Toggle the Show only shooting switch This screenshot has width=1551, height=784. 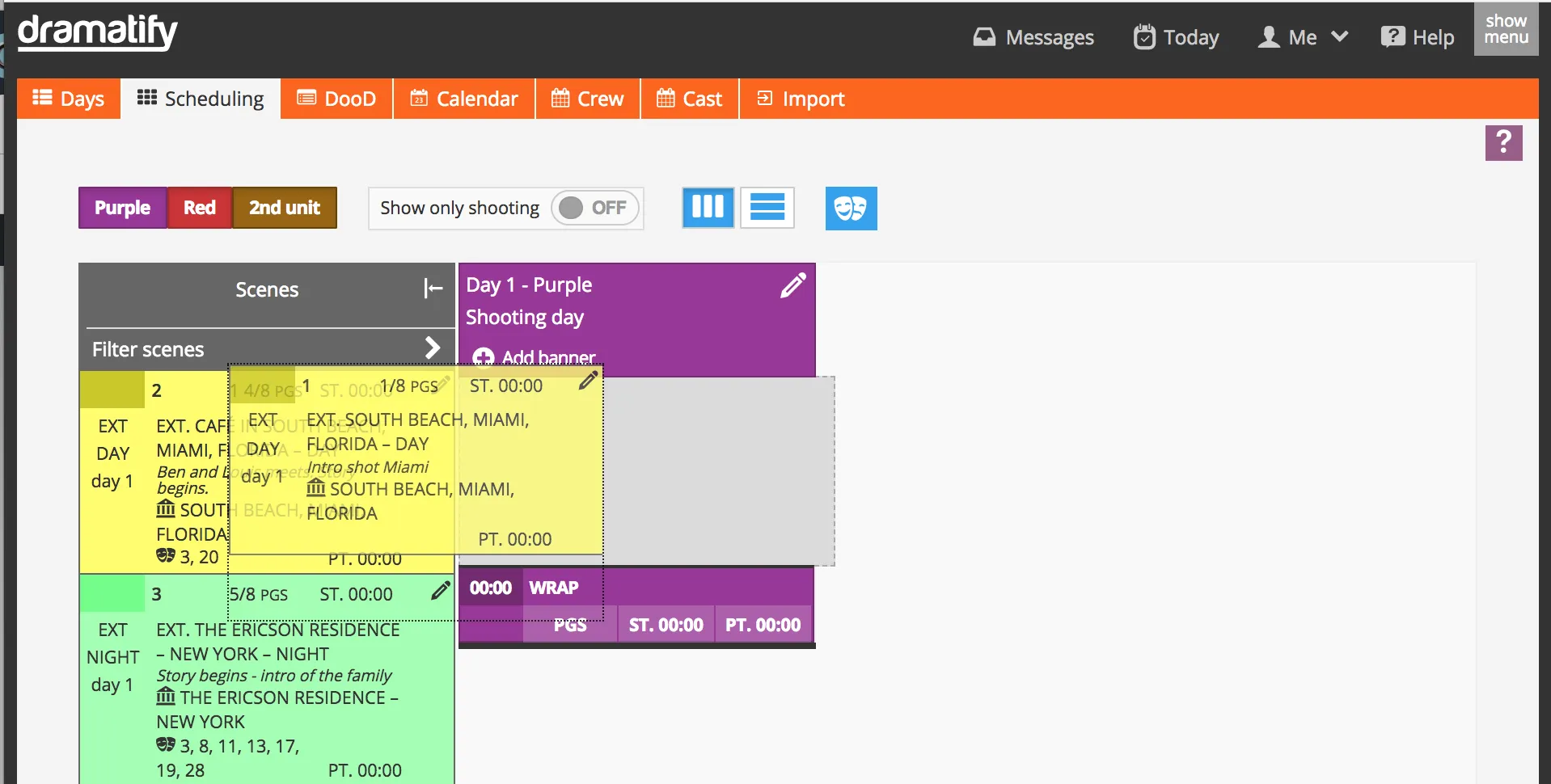[x=595, y=208]
